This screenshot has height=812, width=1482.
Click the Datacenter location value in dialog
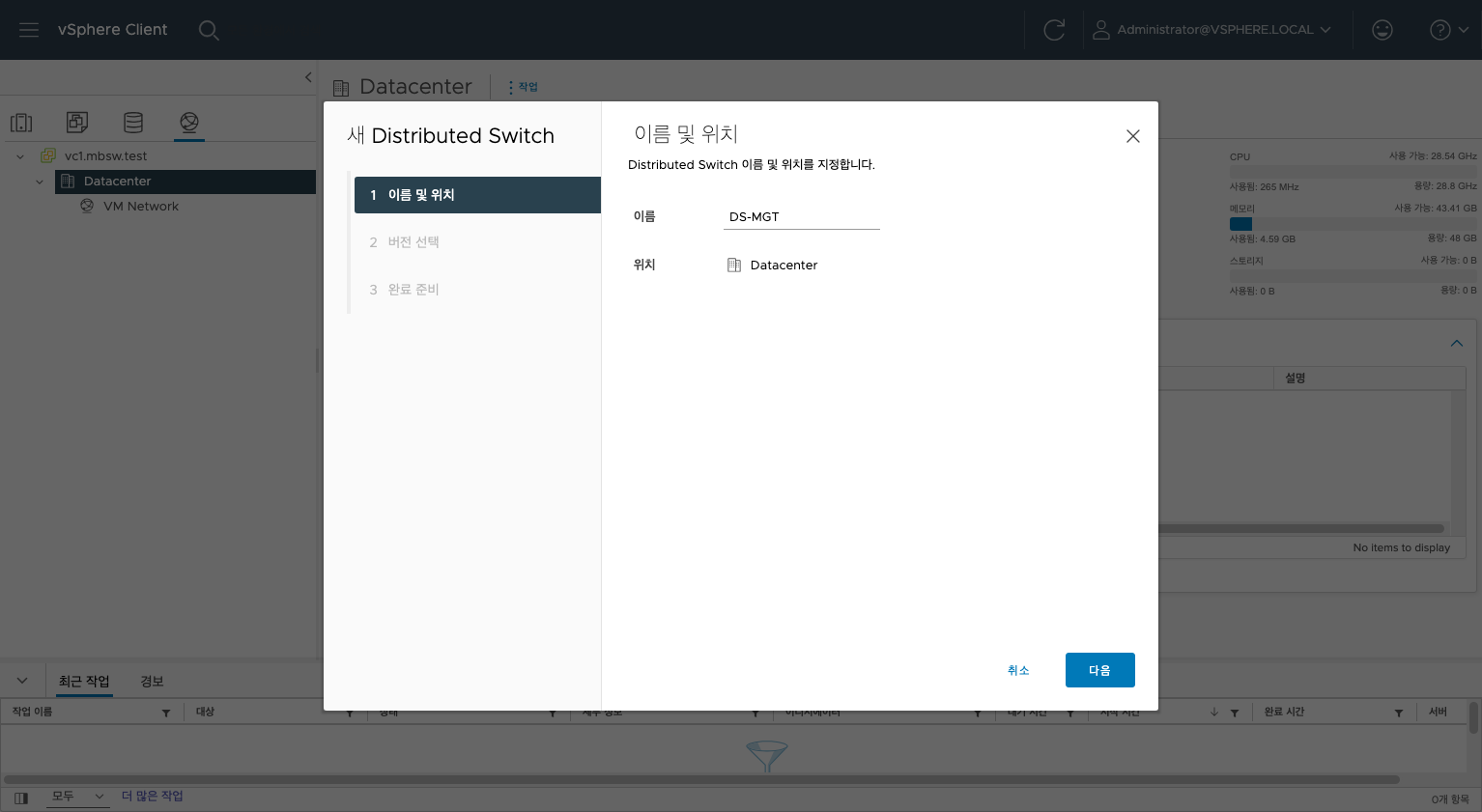(x=784, y=266)
